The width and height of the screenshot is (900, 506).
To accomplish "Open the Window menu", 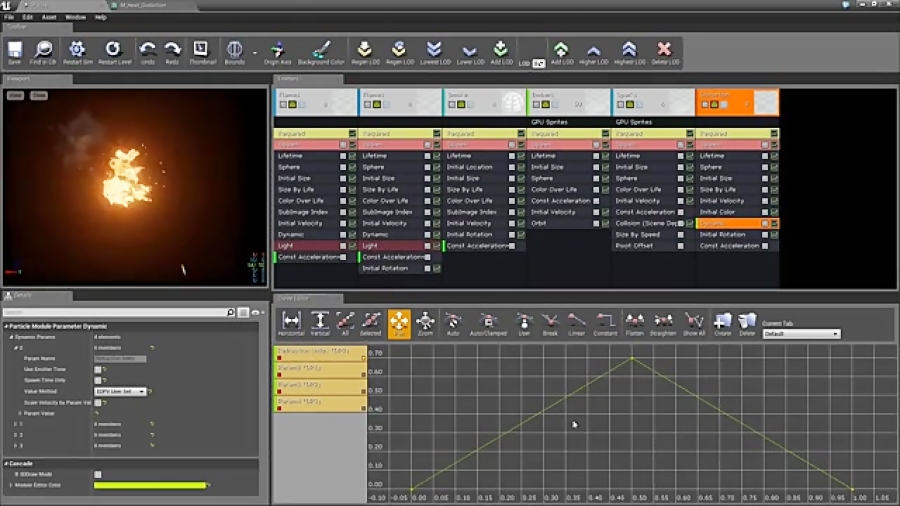I will tap(75, 17).
